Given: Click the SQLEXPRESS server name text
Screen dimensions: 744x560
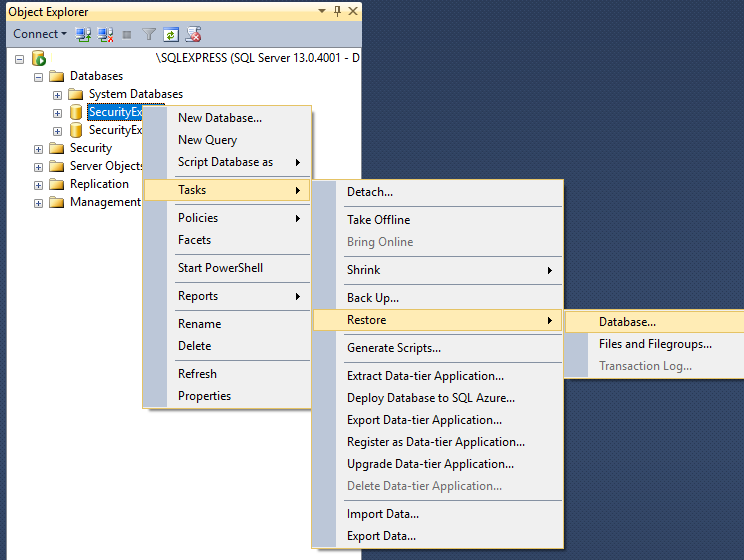Looking at the screenshot, I should (x=258, y=58).
